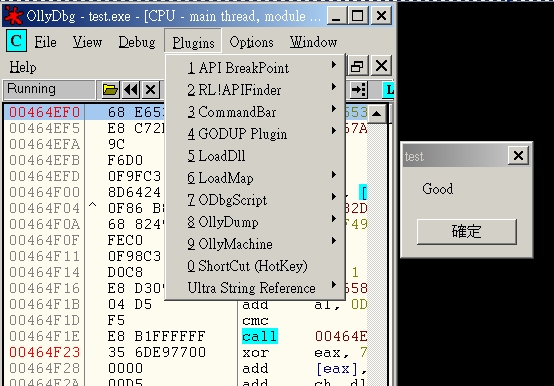Expand the ODbgScript plugin submenu

click(x=255, y=200)
